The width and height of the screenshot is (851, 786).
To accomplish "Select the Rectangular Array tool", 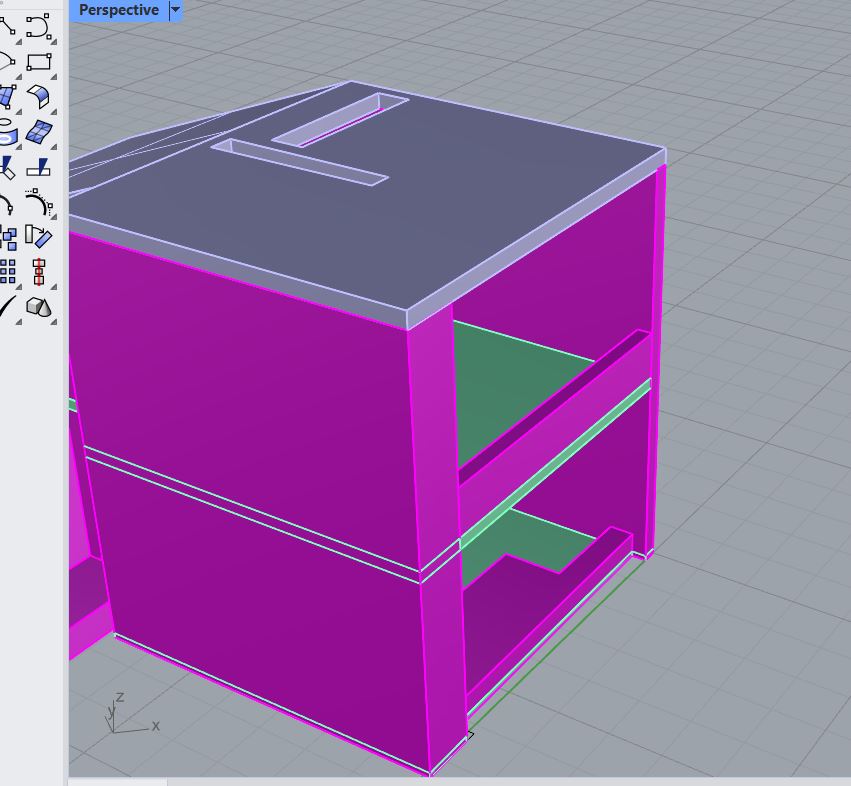I will (8, 271).
